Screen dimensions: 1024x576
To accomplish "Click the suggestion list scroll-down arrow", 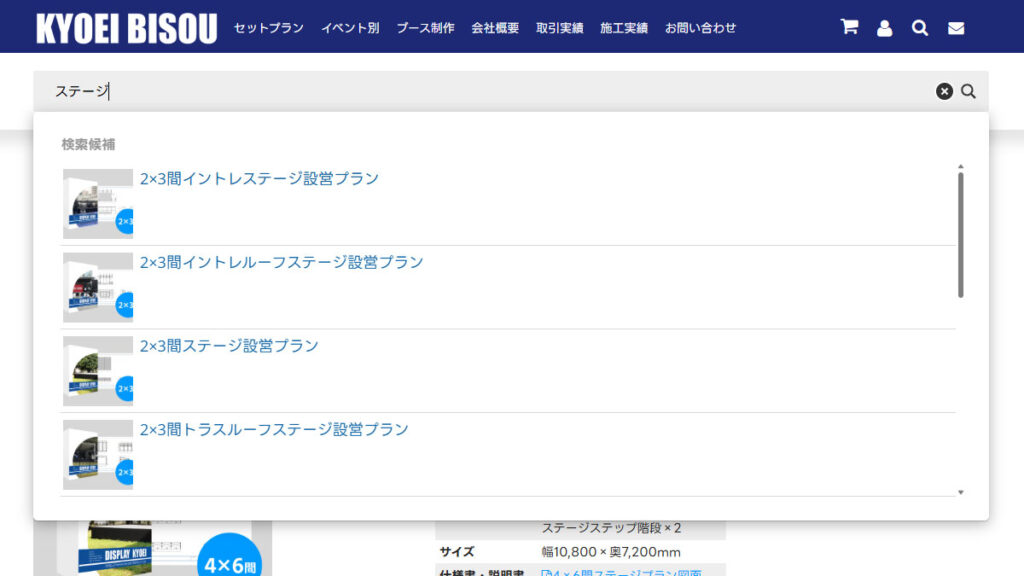I will pos(960,492).
